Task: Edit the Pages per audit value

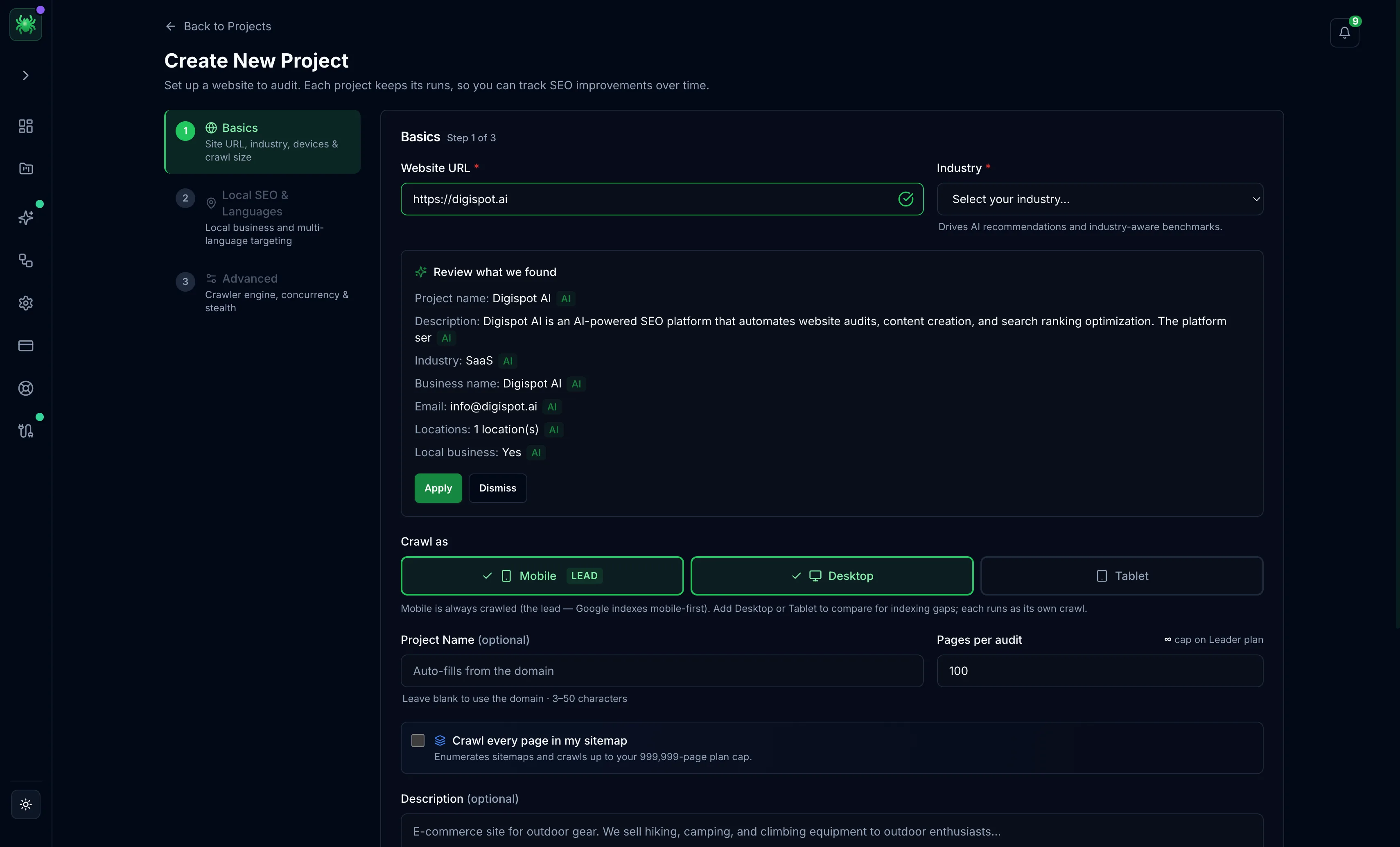Action: (x=1100, y=671)
